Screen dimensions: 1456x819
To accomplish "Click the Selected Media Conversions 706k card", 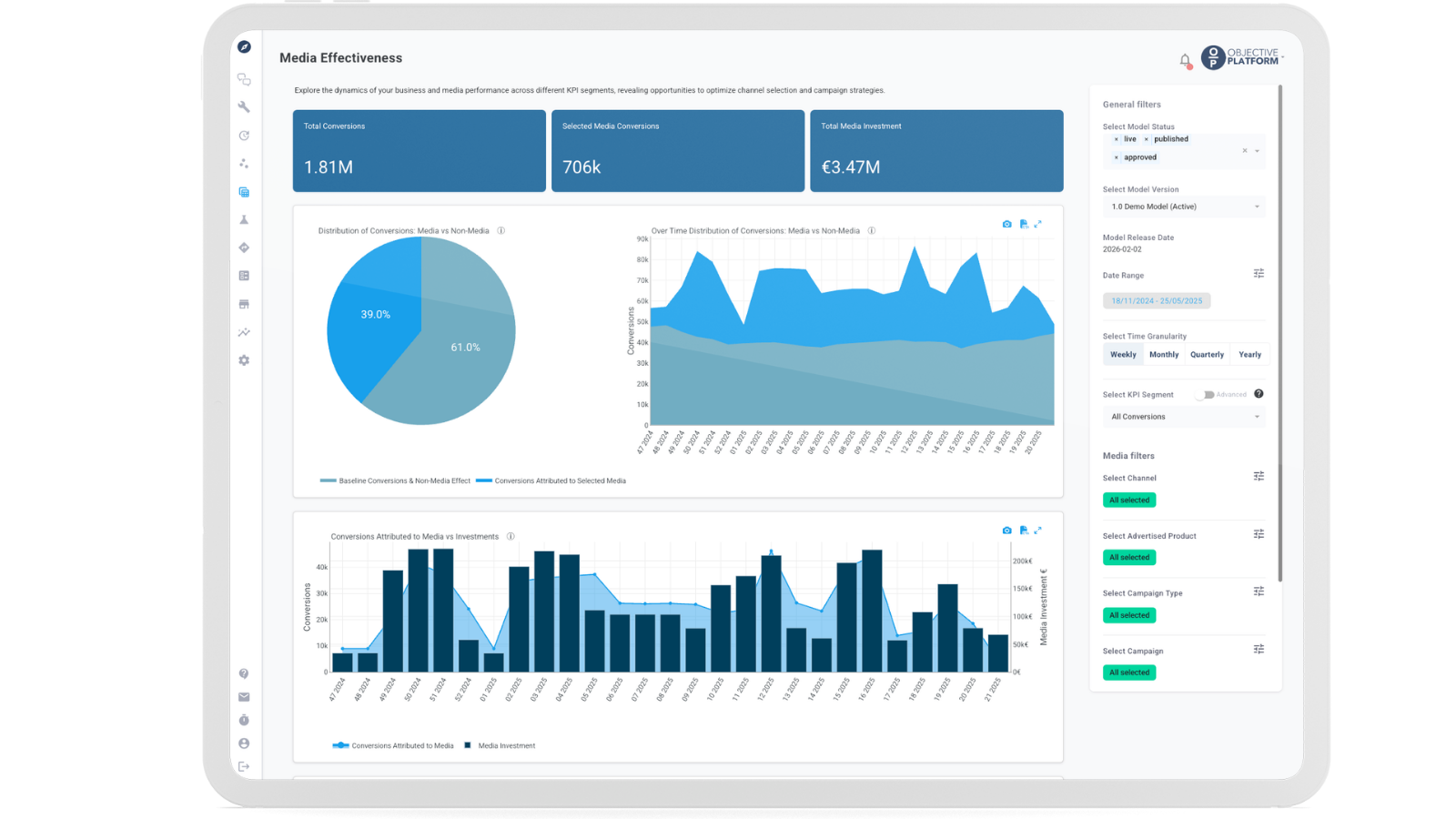I will (x=678, y=151).
